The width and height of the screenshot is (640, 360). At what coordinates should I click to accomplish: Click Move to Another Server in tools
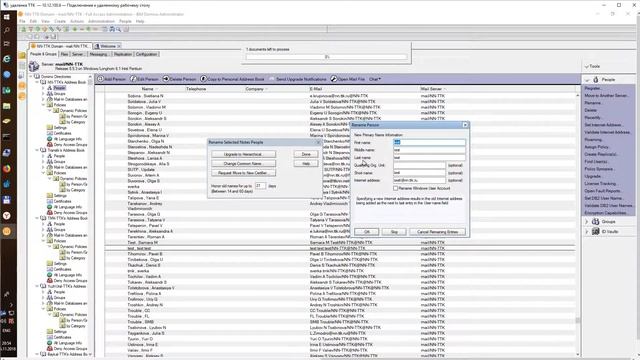(606, 96)
